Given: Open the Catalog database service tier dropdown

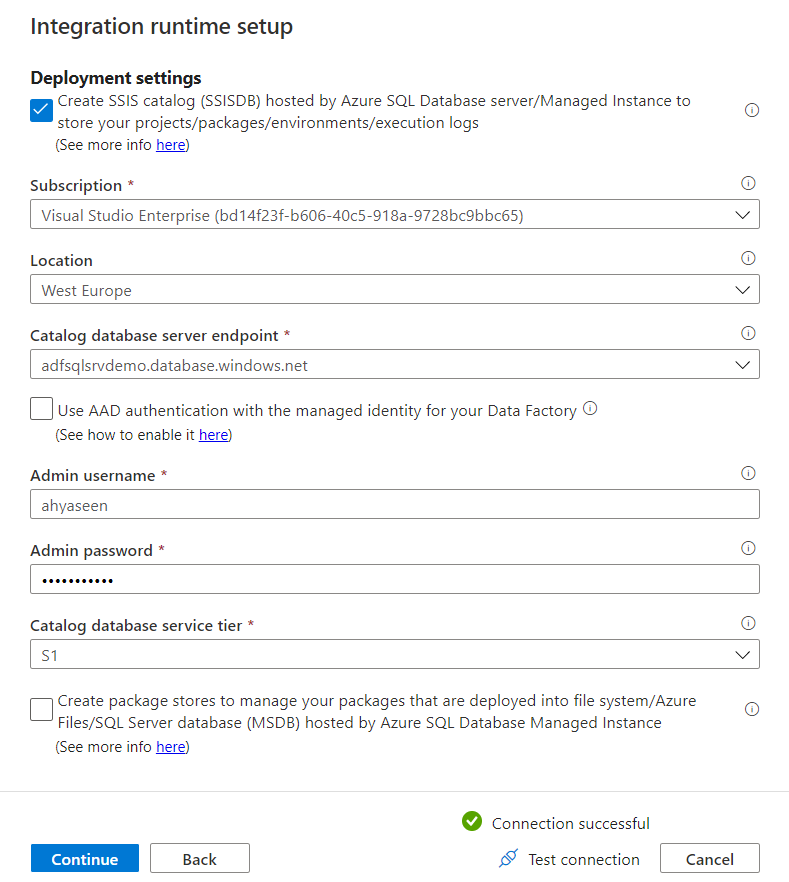Looking at the screenshot, I should tap(743, 654).
